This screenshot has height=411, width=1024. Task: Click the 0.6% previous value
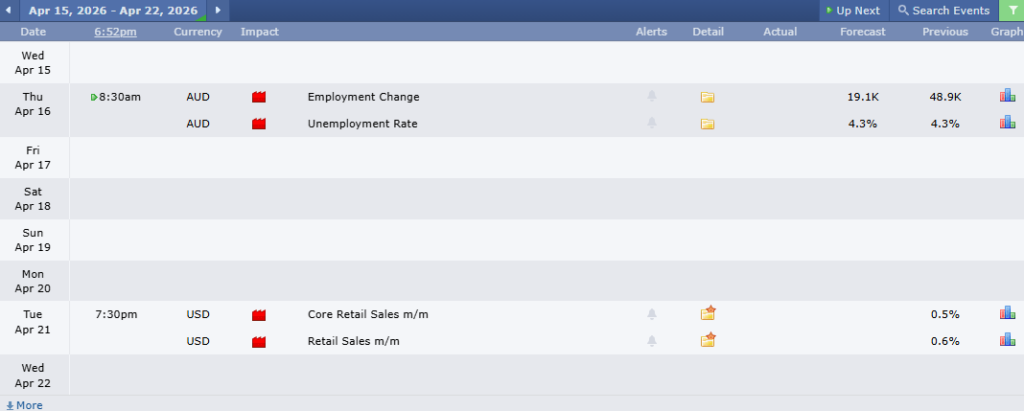[x=945, y=341]
